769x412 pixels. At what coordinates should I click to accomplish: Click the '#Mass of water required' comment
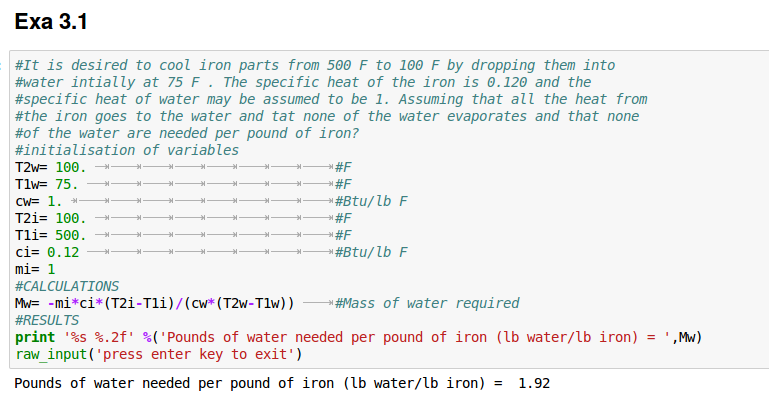[427, 303]
